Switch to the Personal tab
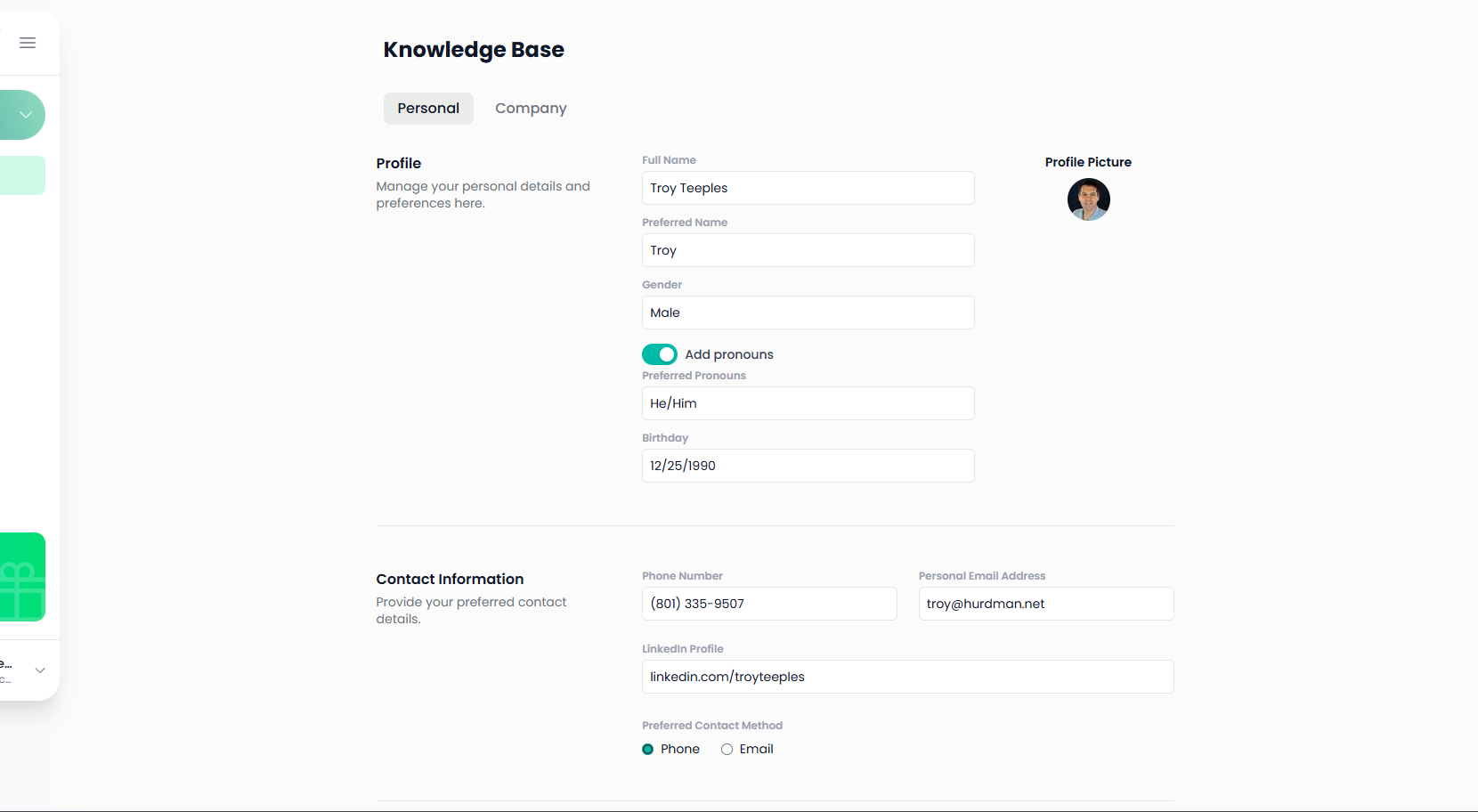 [428, 109]
